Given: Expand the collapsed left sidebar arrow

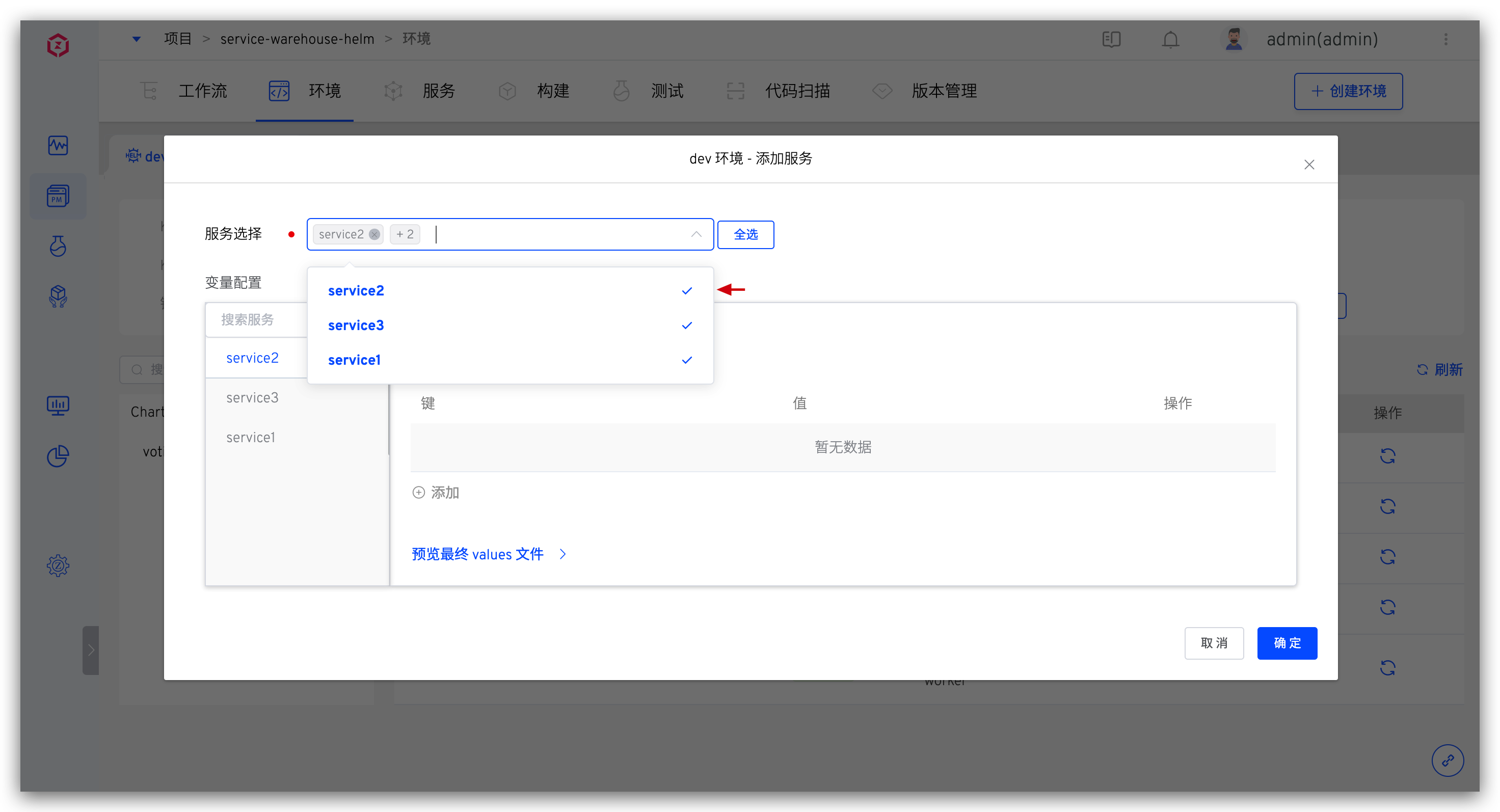Looking at the screenshot, I should click(91, 650).
